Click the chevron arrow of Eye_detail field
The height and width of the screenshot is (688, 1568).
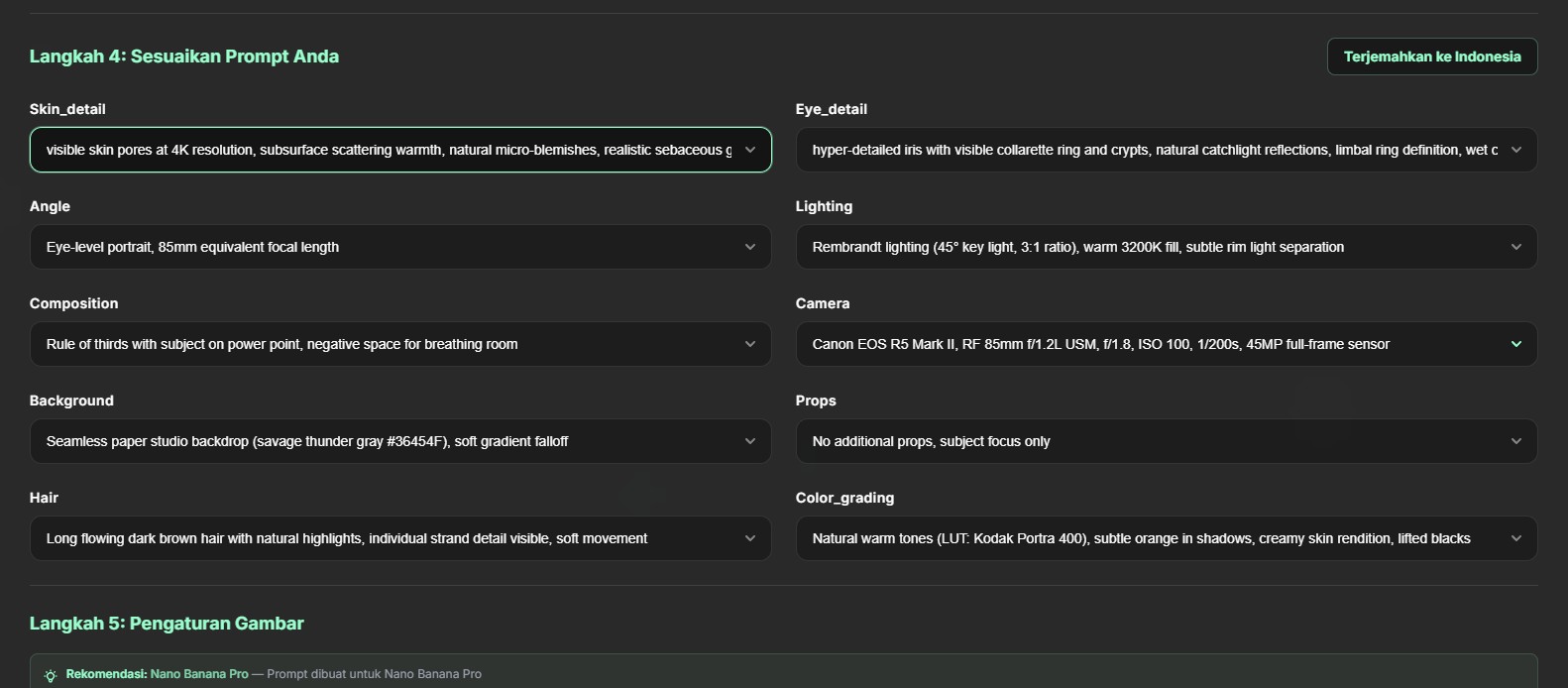tap(1515, 150)
